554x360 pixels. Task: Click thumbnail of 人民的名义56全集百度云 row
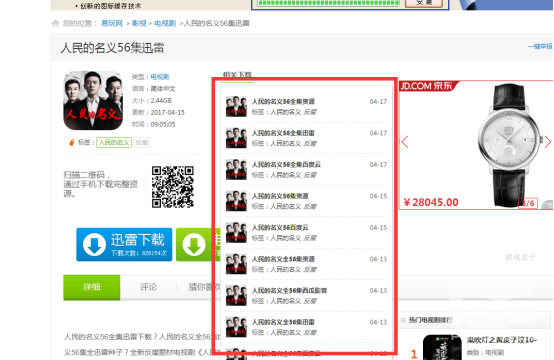(x=236, y=169)
